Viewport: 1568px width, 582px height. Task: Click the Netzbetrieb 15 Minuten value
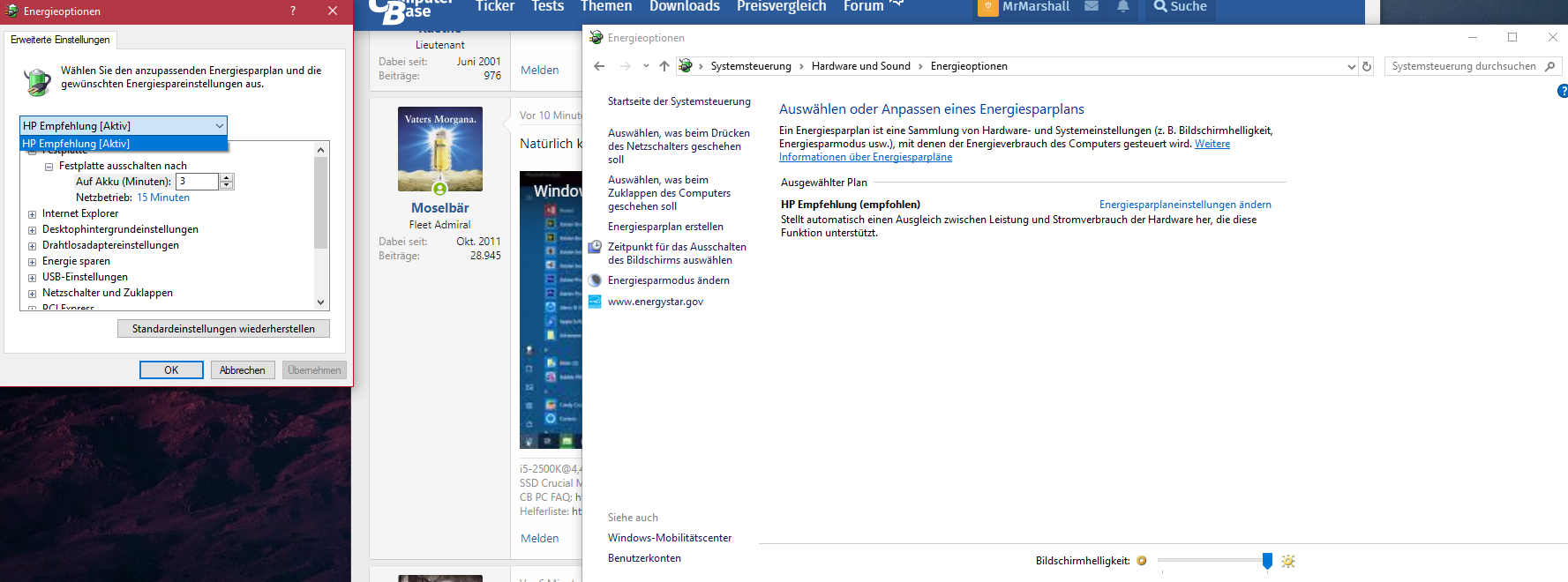click(163, 198)
